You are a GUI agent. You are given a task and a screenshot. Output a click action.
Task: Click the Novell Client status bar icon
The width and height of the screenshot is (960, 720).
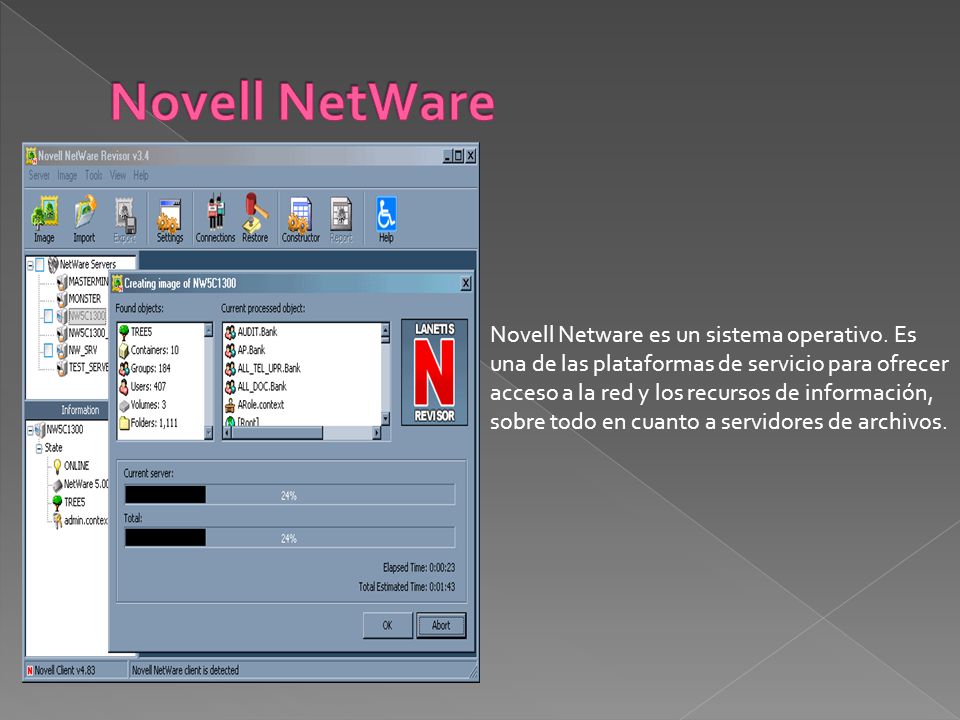pyautogui.click(x=29, y=670)
